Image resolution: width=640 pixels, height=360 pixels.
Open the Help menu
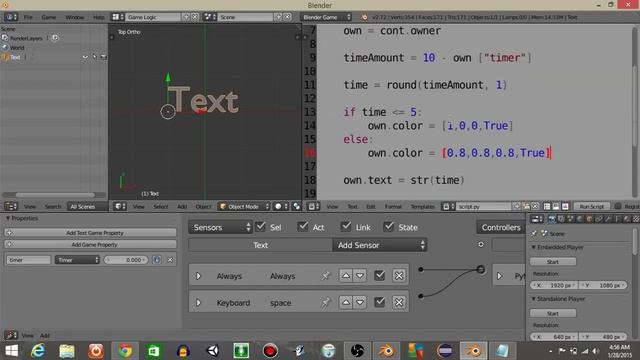pyautogui.click(x=98, y=17)
